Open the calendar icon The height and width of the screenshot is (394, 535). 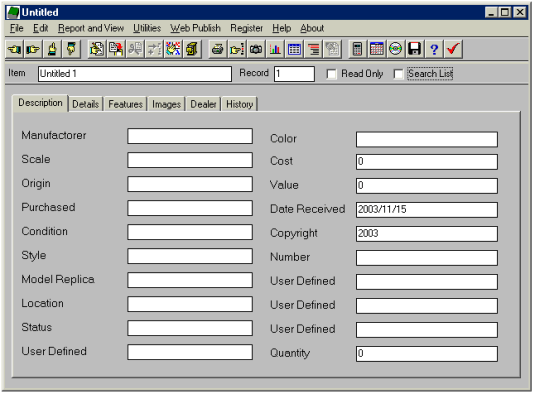click(377, 49)
